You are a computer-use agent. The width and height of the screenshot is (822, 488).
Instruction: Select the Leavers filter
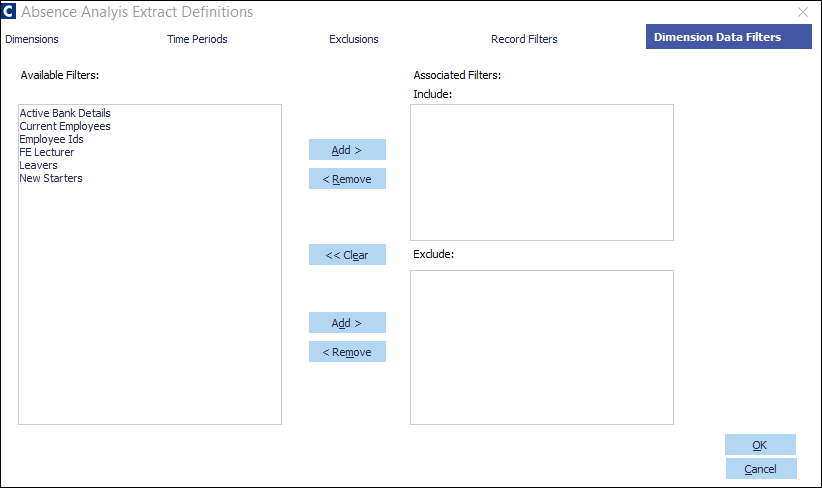point(38,165)
